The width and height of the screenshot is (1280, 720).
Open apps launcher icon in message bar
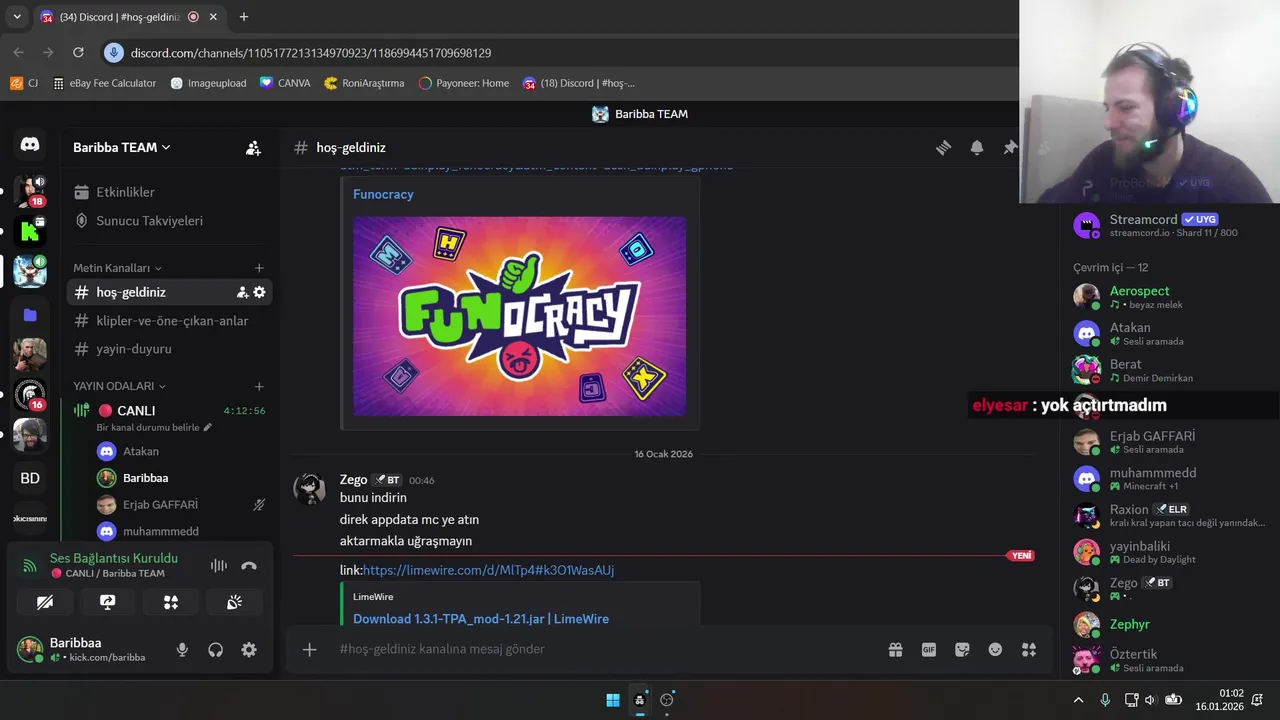pos(1029,650)
